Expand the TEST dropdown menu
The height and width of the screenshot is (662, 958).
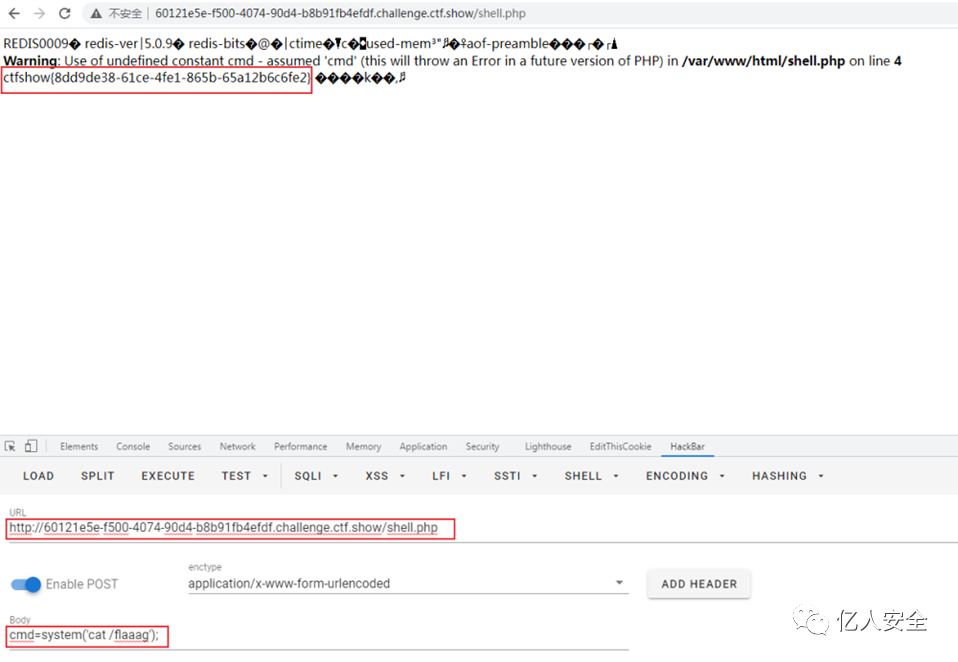coord(244,476)
